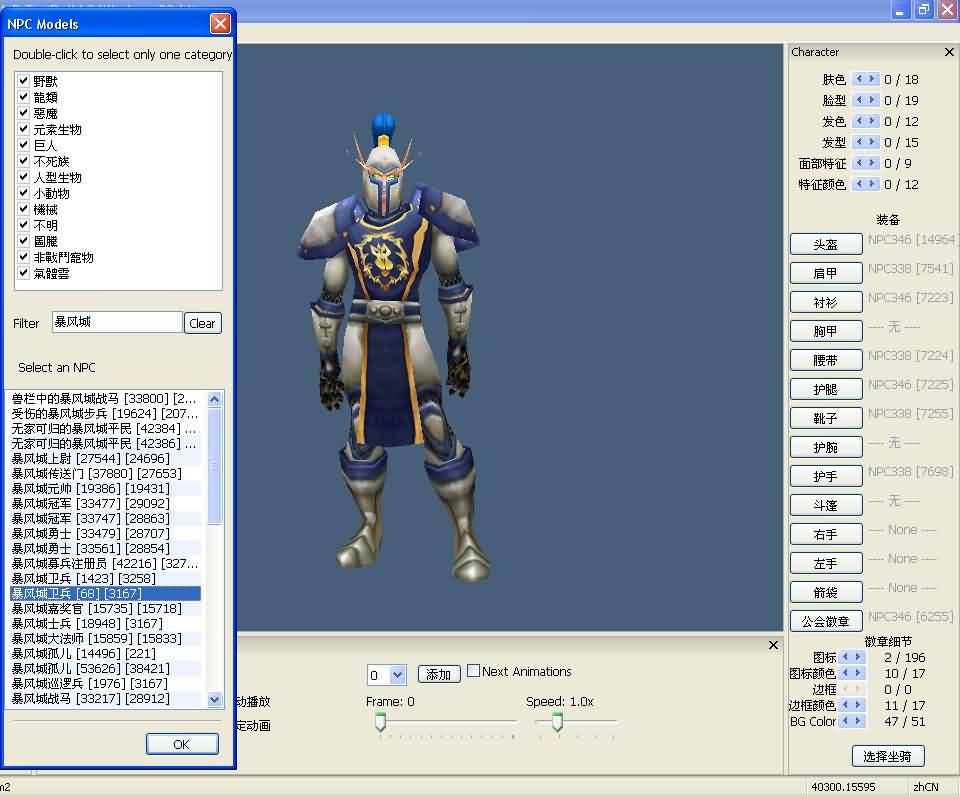The image size is (960, 797).
Task: Click left arrow for 图标 tabard icon
Action: pos(845,657)
